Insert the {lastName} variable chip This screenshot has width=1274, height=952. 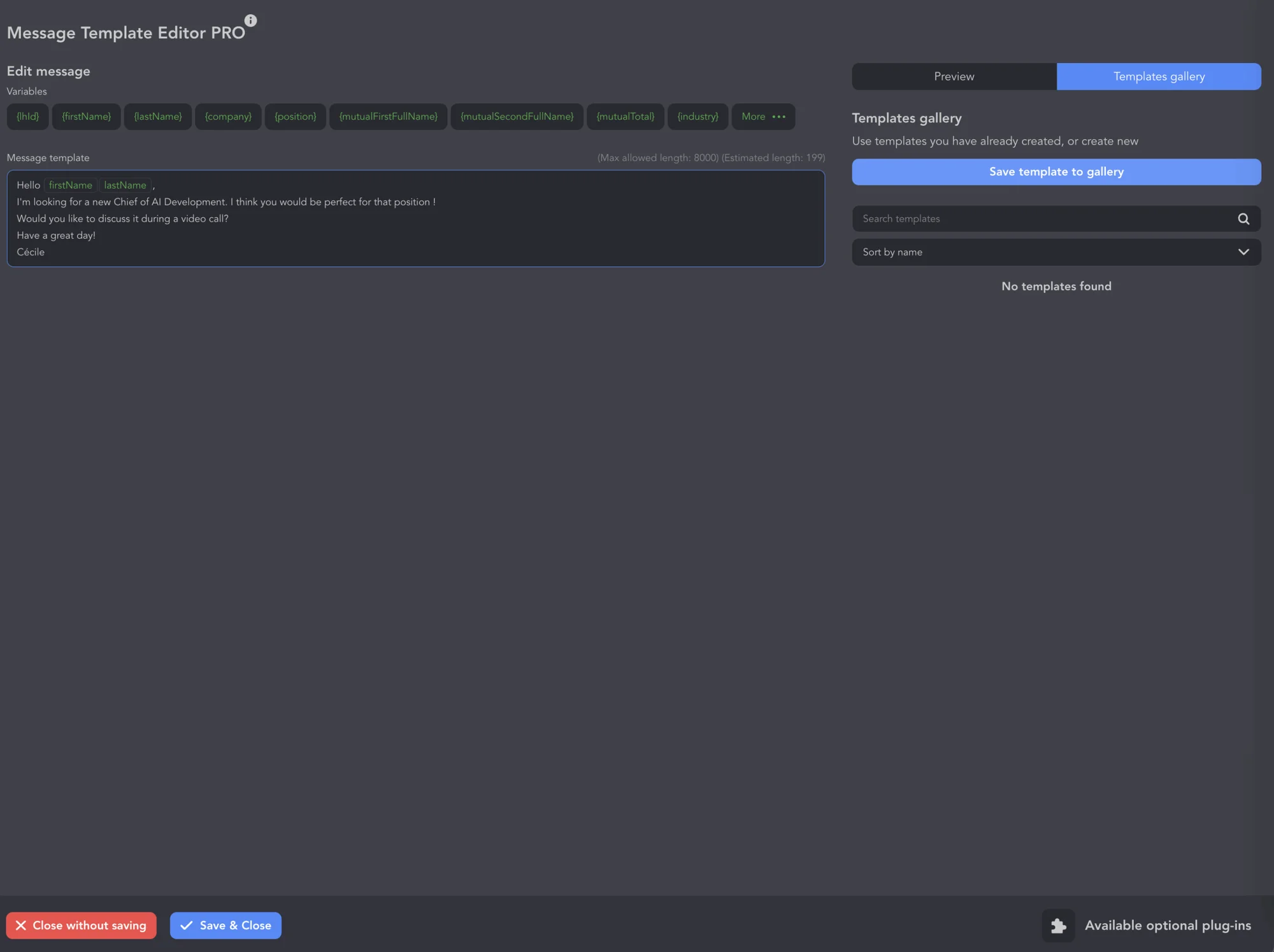tap(157, 117)
